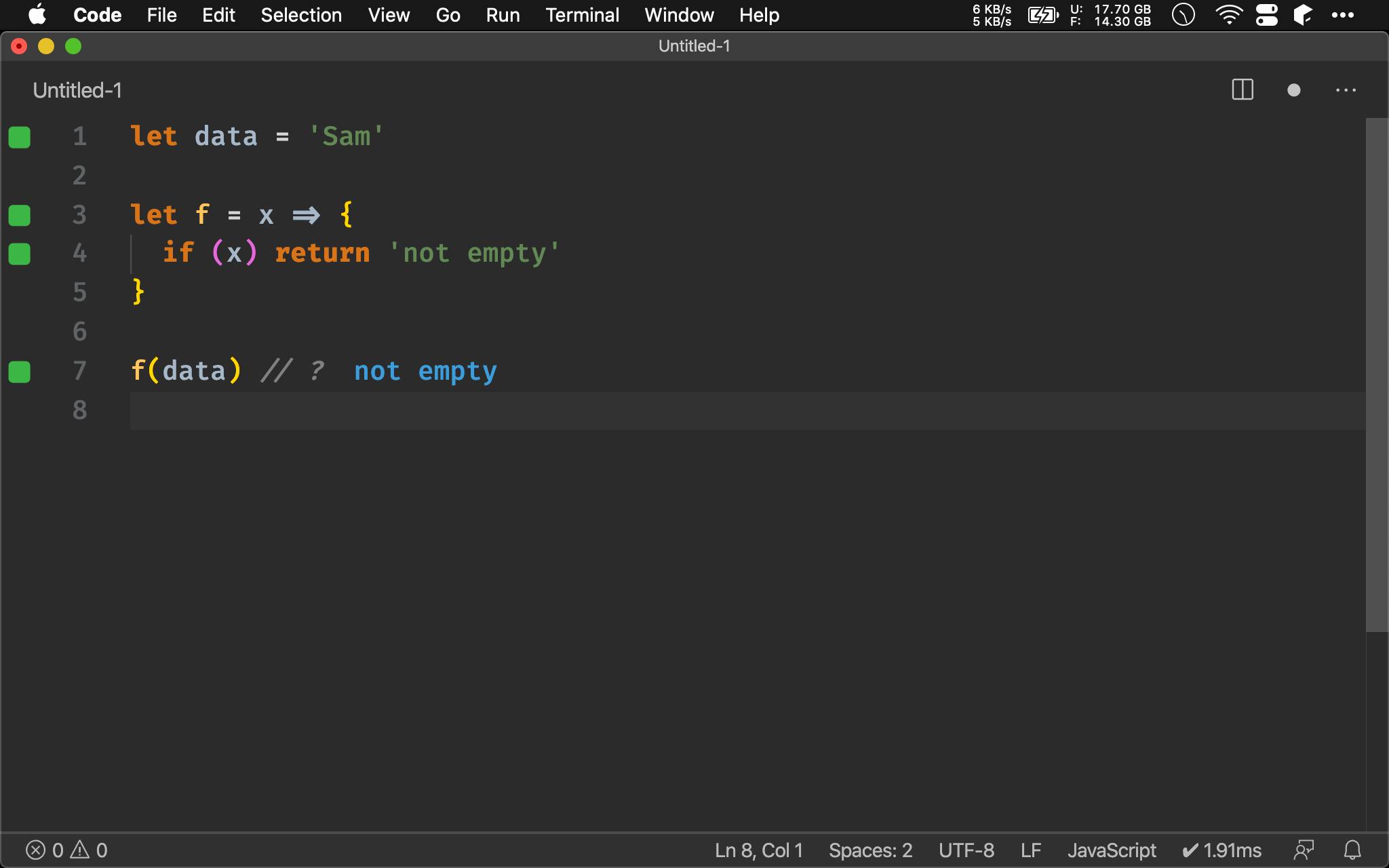Click f(data) call on line 7
Image resolution: width=1389 pixels, height=868 pixels.
186,371
